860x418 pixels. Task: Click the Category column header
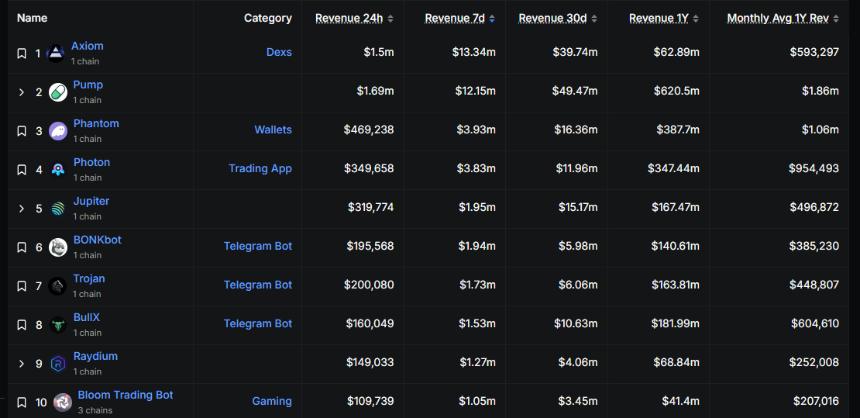tap(268, 18)
